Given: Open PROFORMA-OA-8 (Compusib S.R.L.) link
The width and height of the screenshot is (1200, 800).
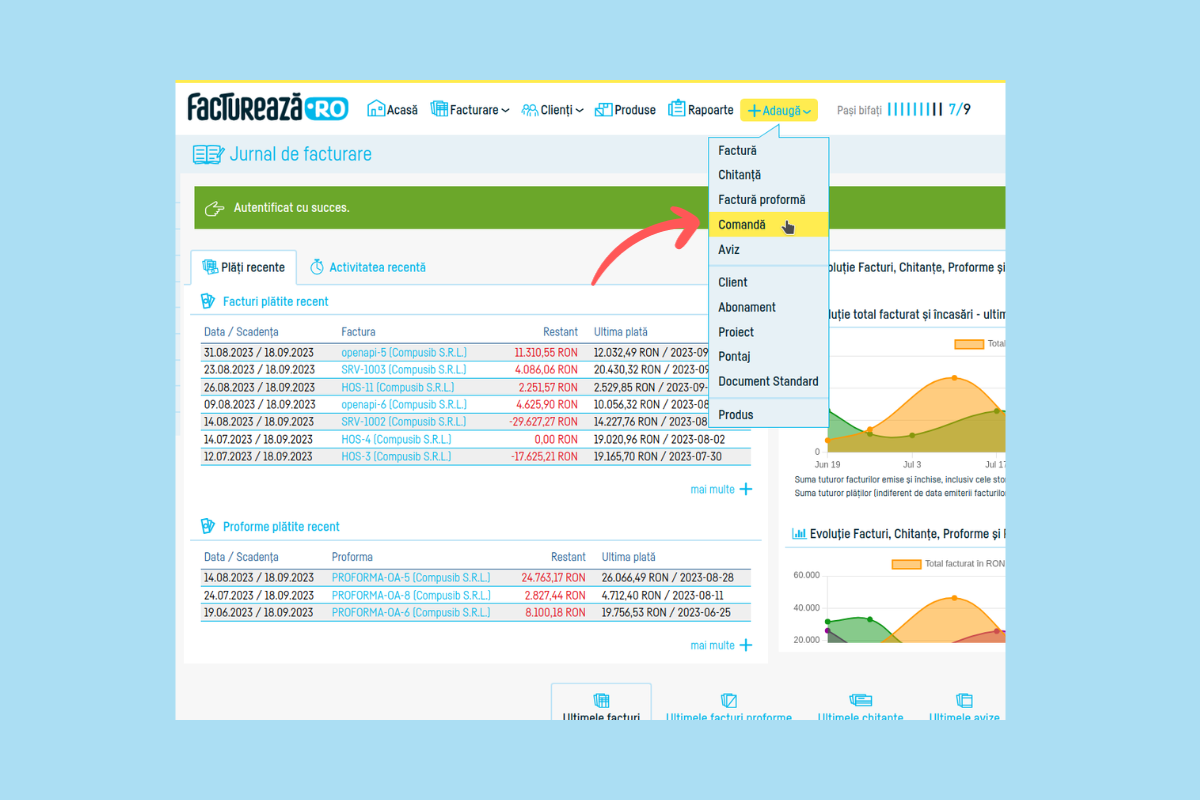Looking at the screenshot, I should point(410,595).
